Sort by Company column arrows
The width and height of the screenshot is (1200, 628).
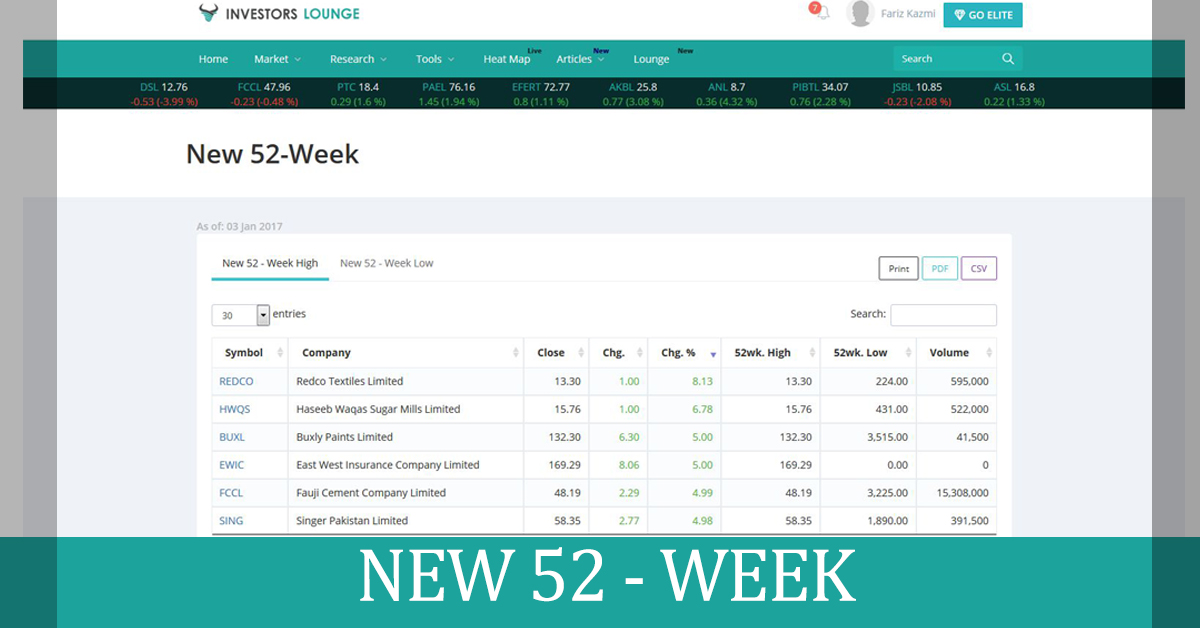(516, 353)
